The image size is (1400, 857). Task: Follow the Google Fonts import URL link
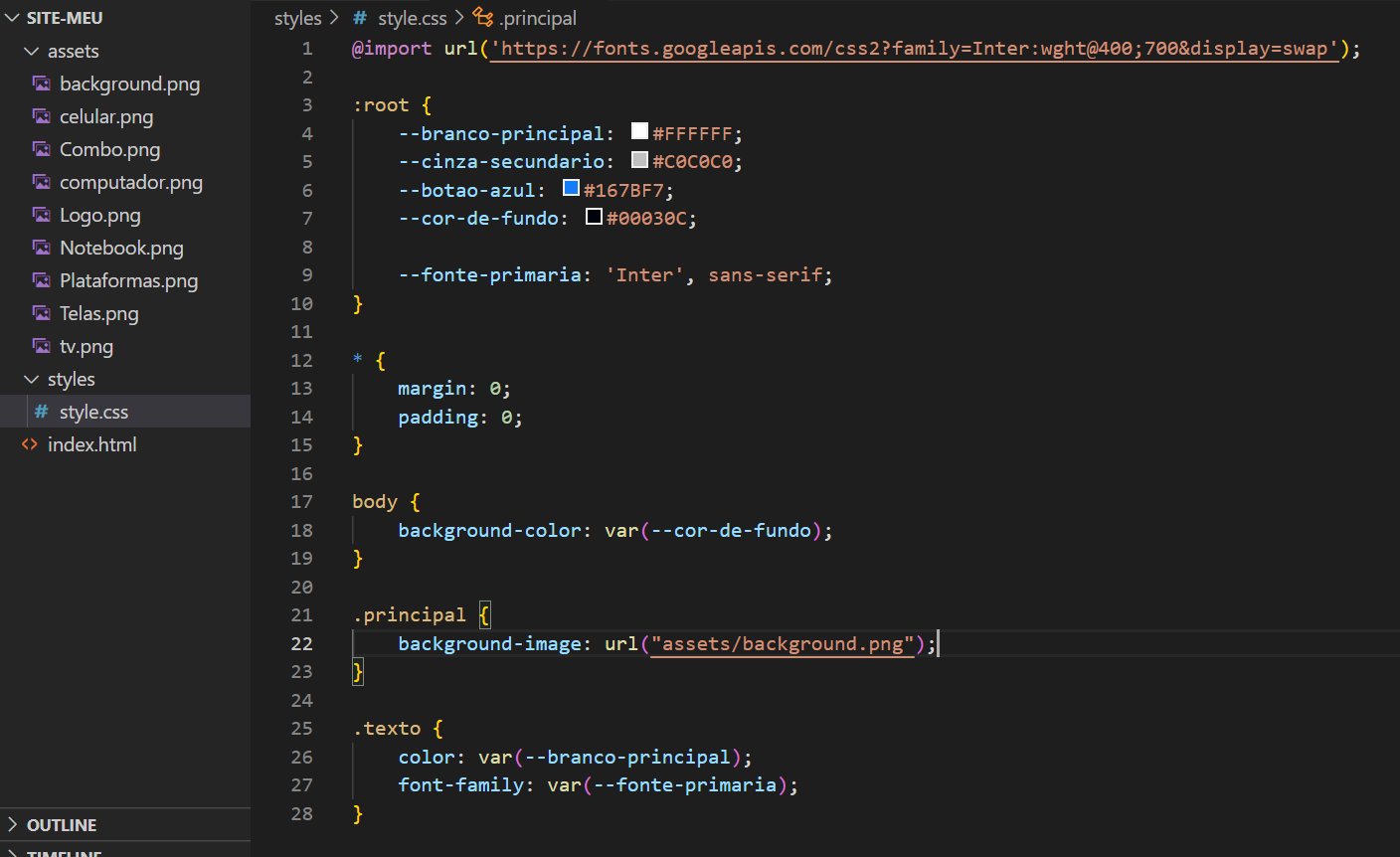click(915, 49)
